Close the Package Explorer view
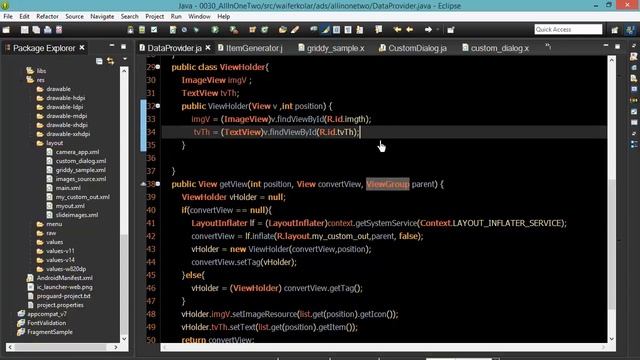This screenshot has width=640, height=360. 82,48
